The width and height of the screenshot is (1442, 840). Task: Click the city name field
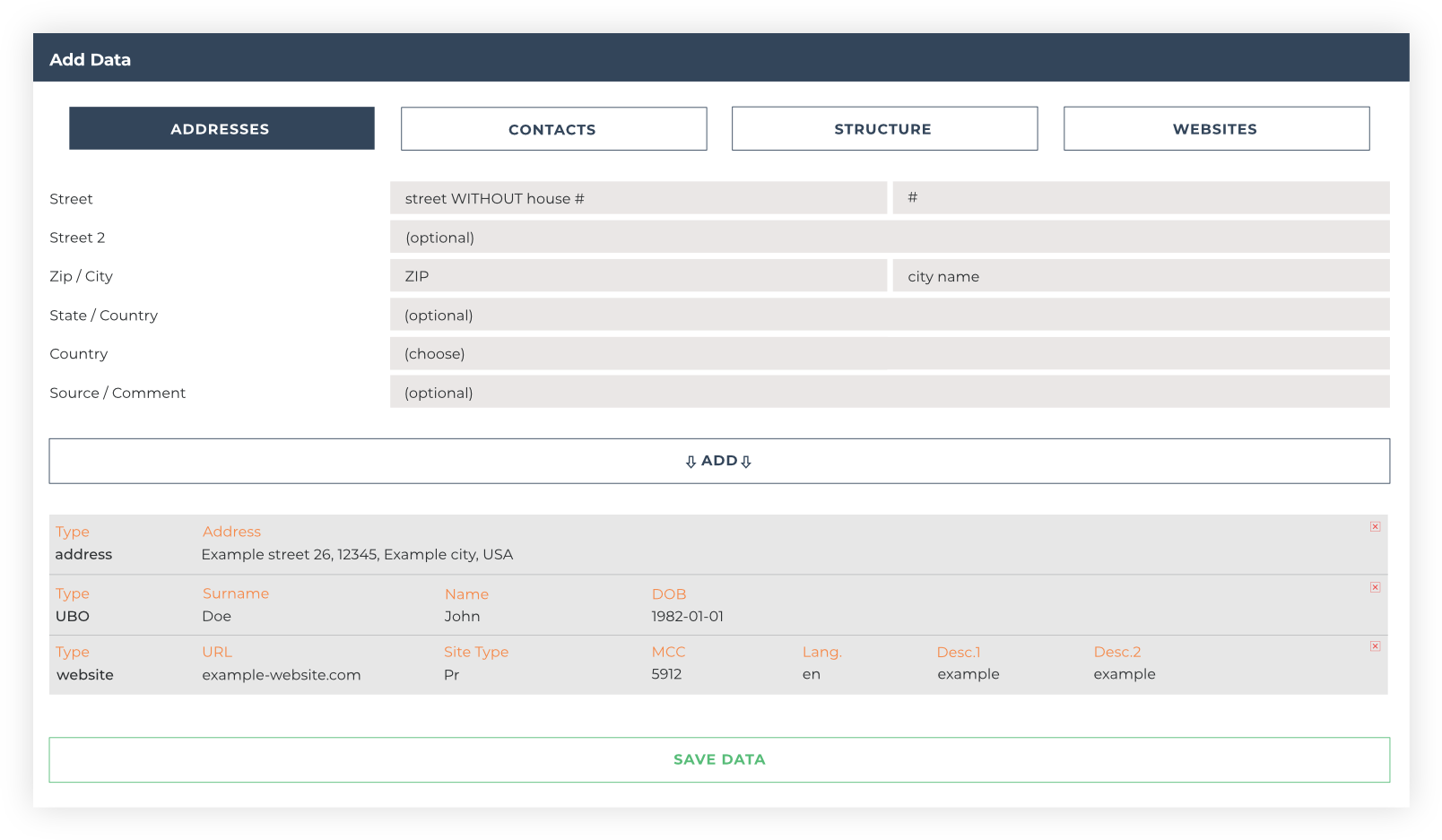coord(1141,275)
